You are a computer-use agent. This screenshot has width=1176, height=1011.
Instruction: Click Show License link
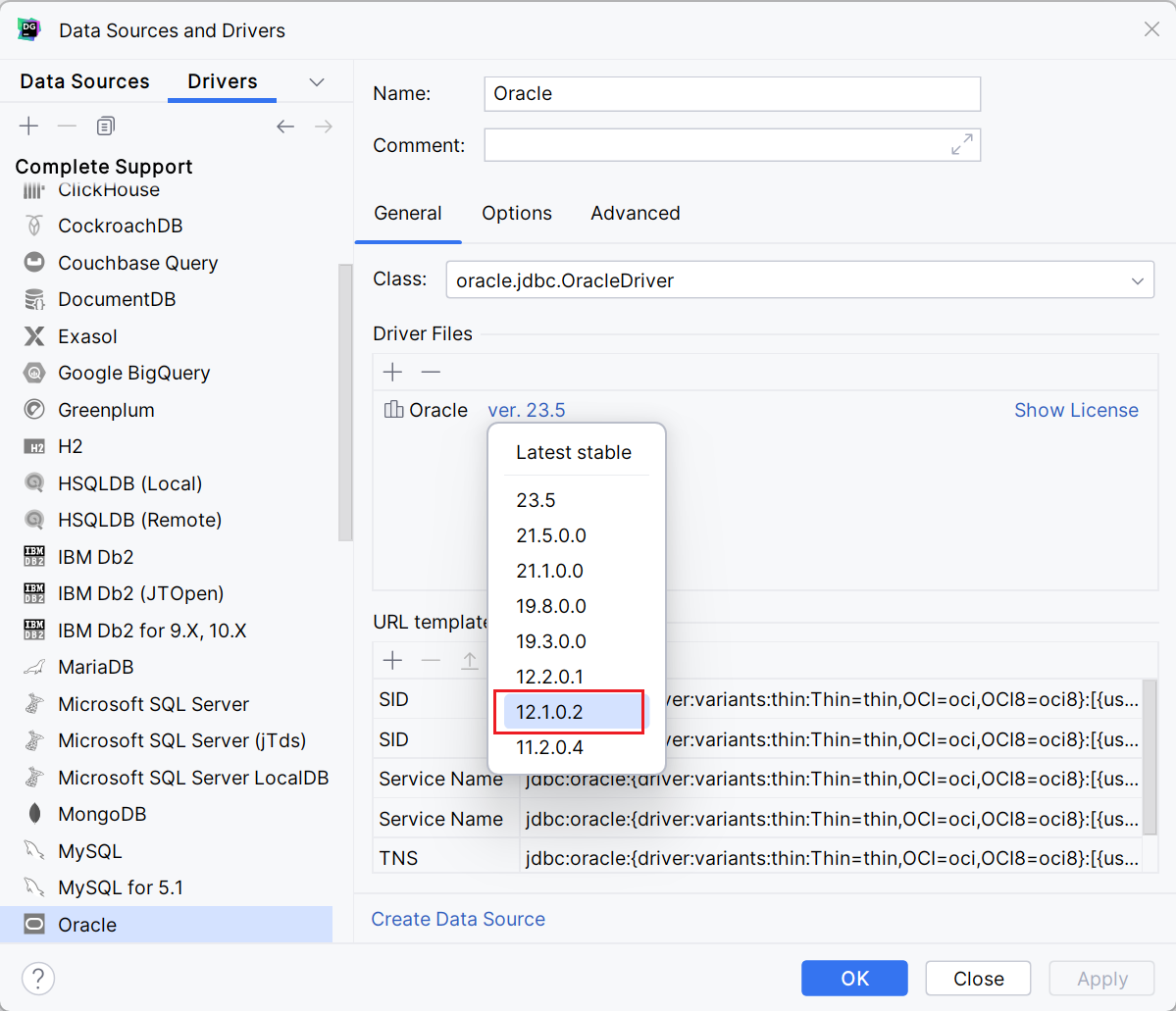click(x=1076, y=410)
